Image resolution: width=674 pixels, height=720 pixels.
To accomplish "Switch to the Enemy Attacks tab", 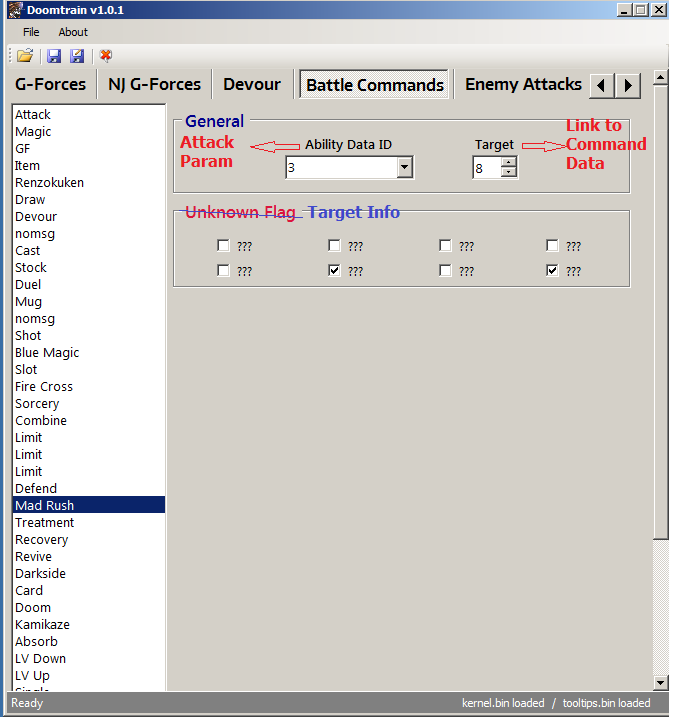I will click(x=523, y=84).
